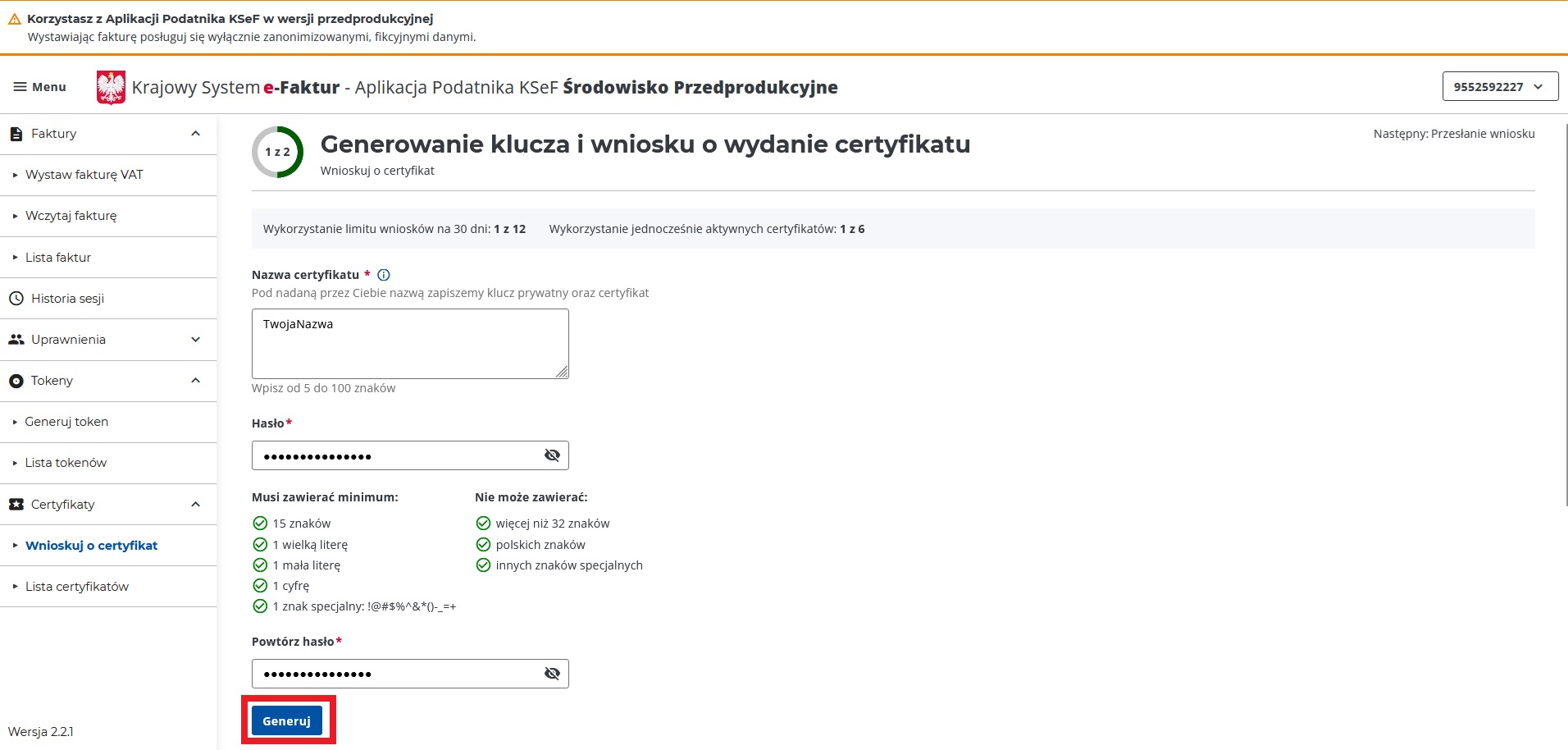Click the Faktury document icon
The image size is (1568, 750).
tap(16, 134)
